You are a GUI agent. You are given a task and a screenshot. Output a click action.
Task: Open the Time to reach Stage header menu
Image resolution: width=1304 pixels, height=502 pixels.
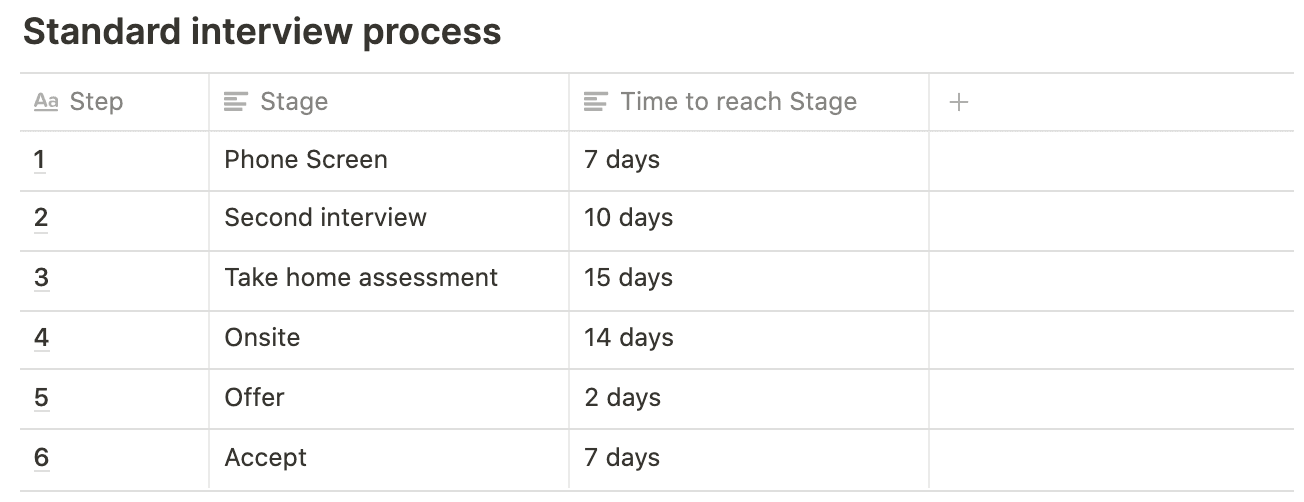[x=749, y=102]
